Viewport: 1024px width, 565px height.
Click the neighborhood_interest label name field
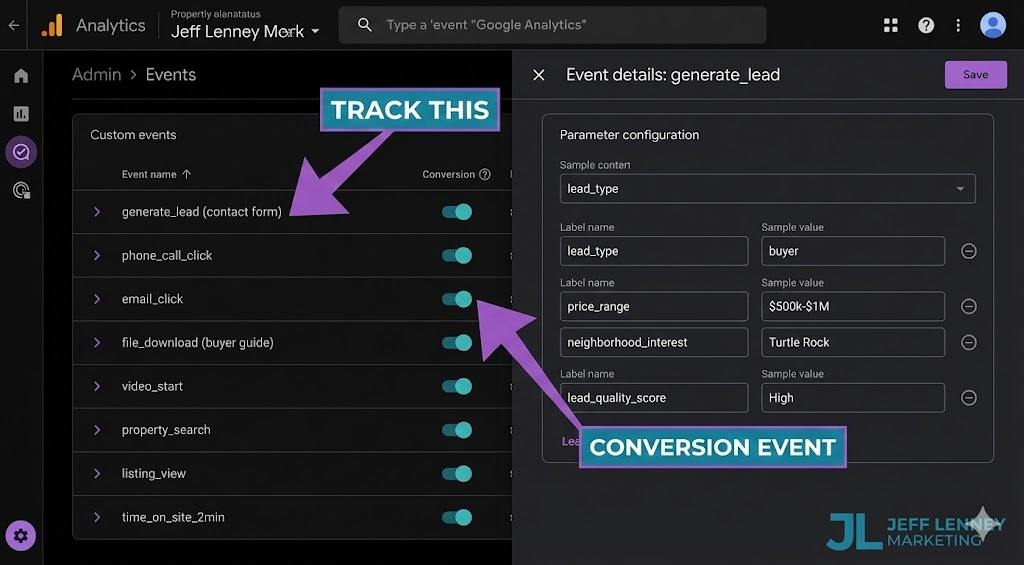654,342
